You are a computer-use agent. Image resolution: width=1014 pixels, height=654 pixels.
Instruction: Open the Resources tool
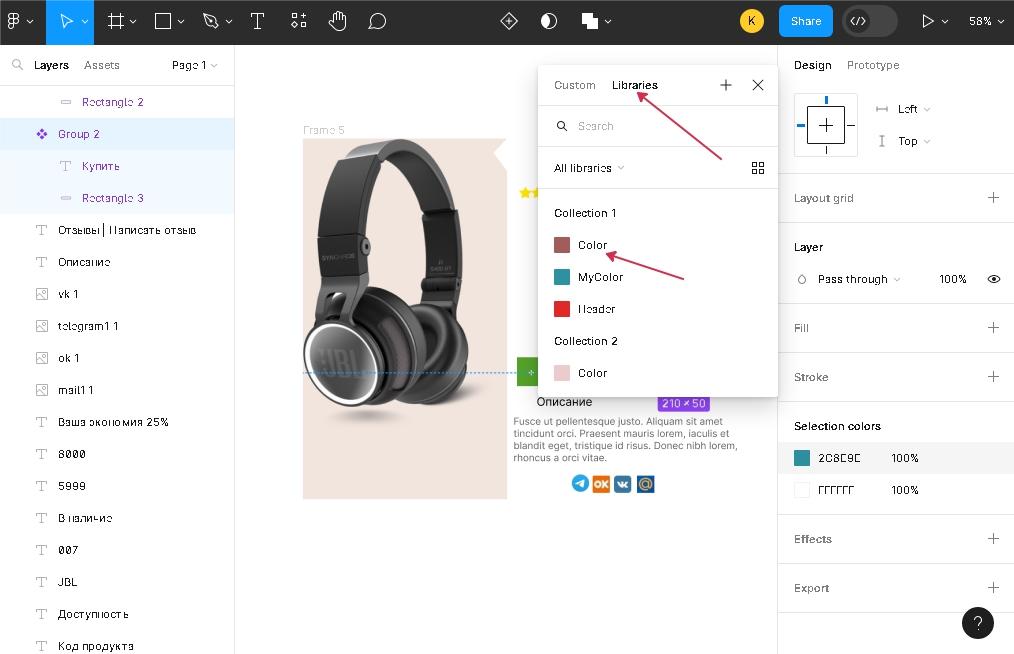(x=298, y=21)
